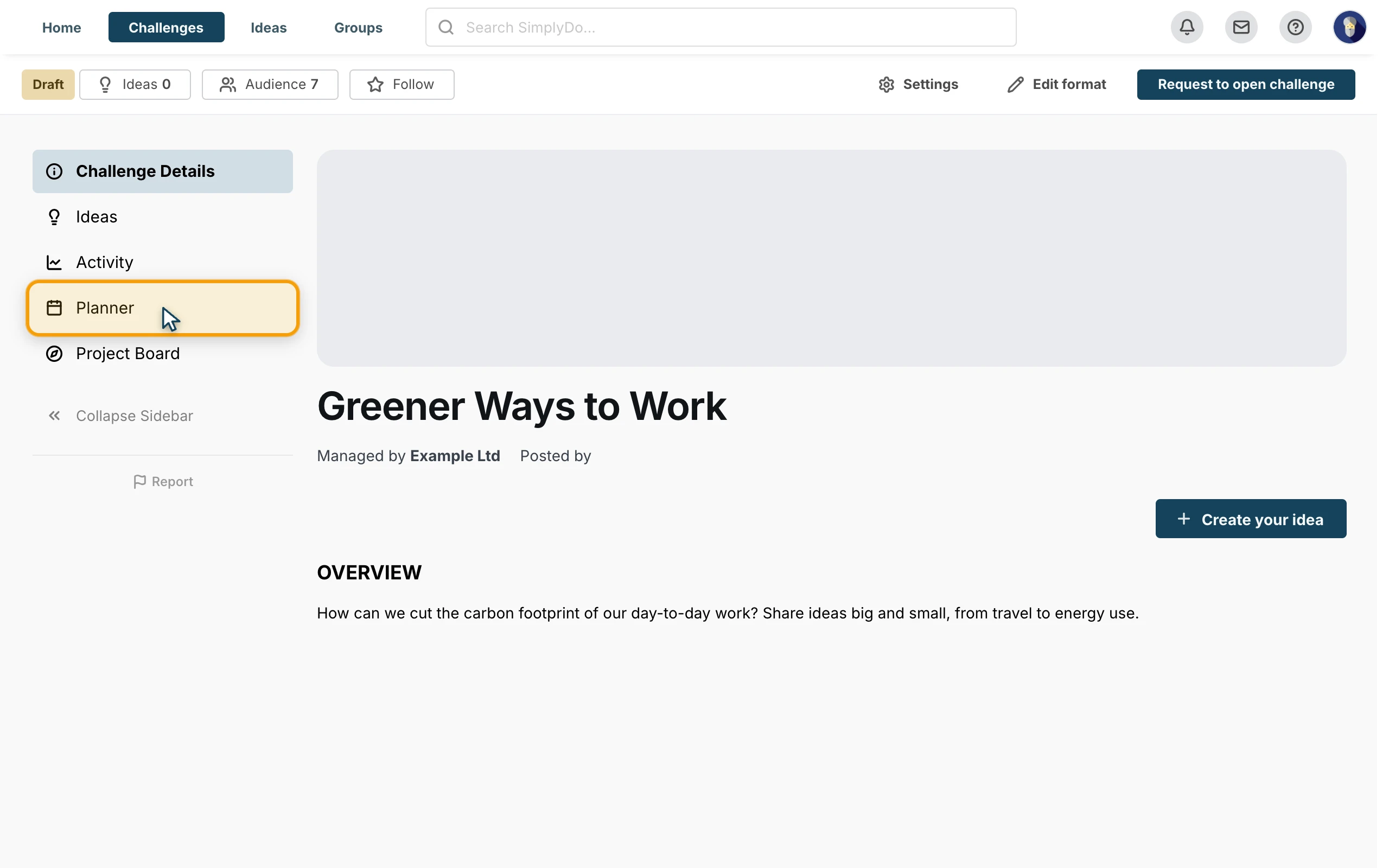Click the search magnifier icon
The height and width of the screenshot is (868, 1389).
(x=446, y=27)
